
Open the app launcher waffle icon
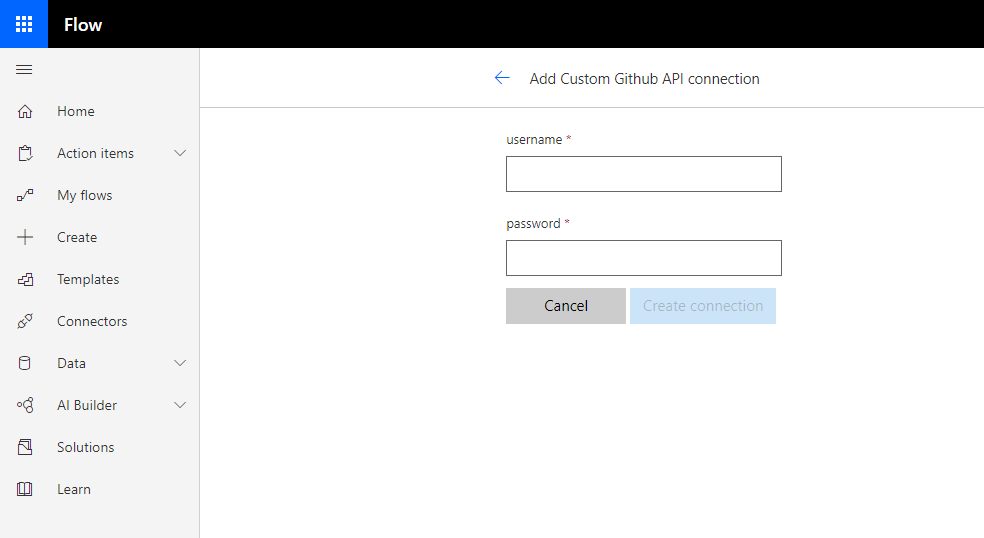click(x=24, y=24)
